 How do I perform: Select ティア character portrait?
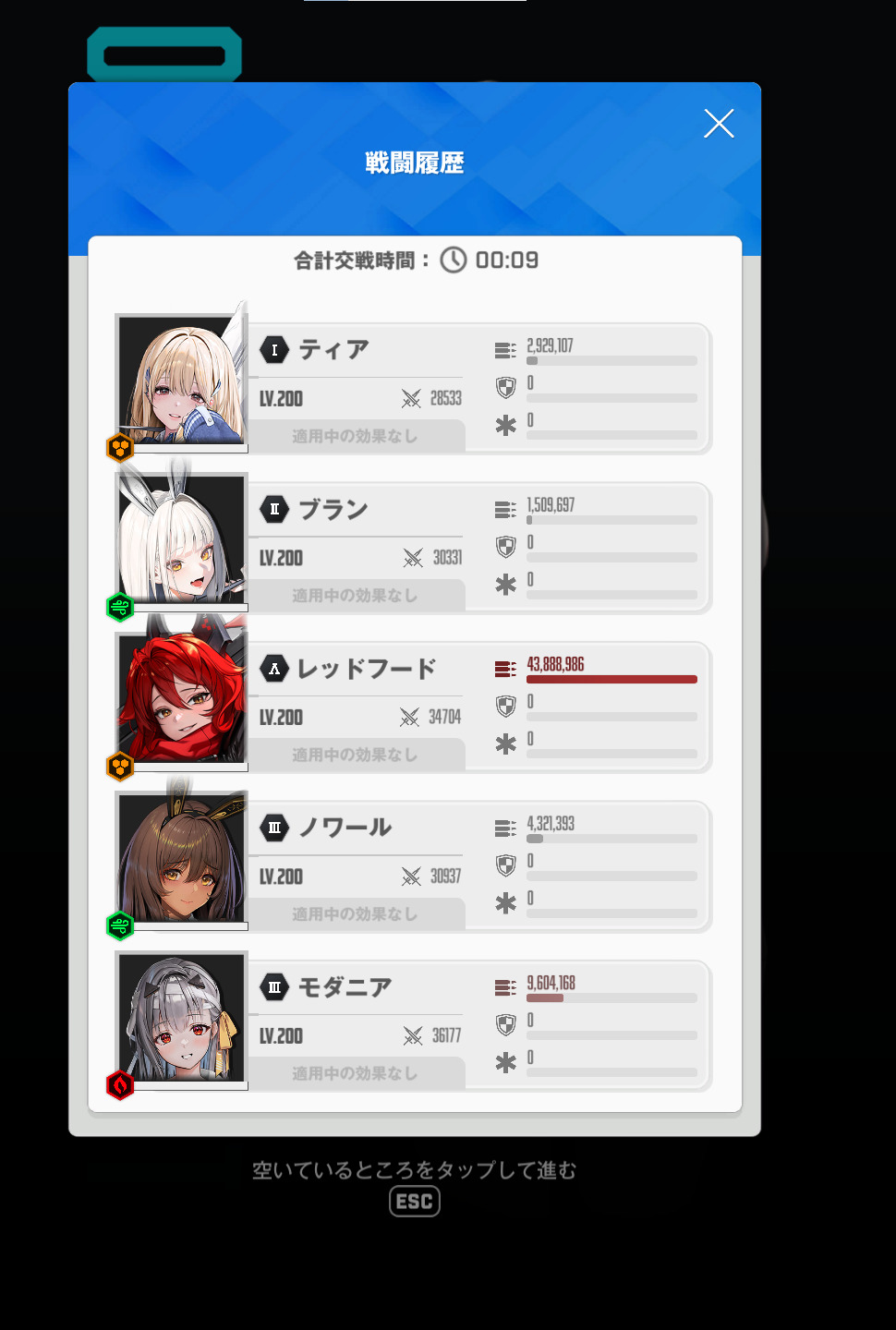click(182, 381)
